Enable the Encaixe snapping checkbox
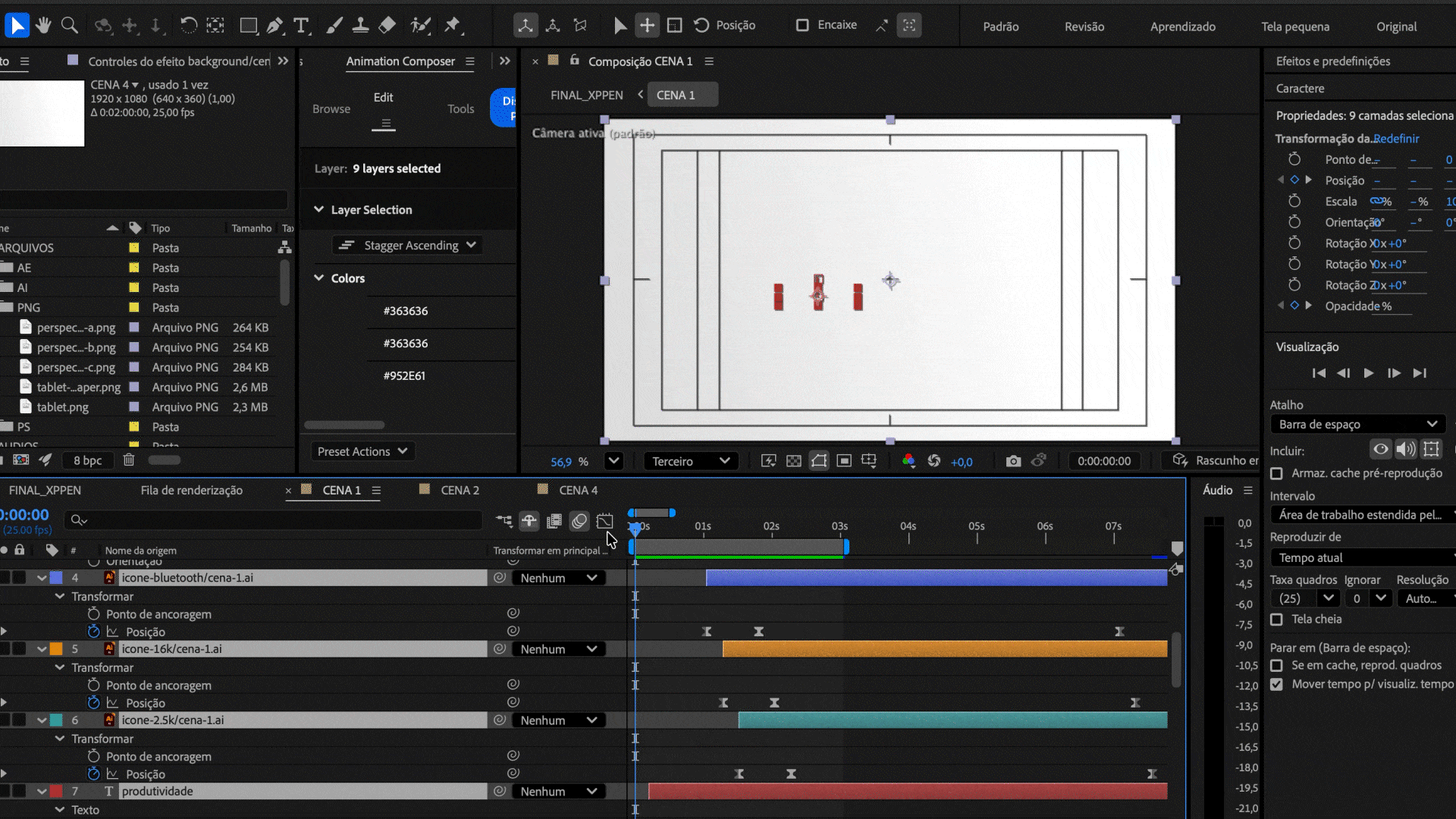This screenshot has width=1456, height=819. (802, 25)
